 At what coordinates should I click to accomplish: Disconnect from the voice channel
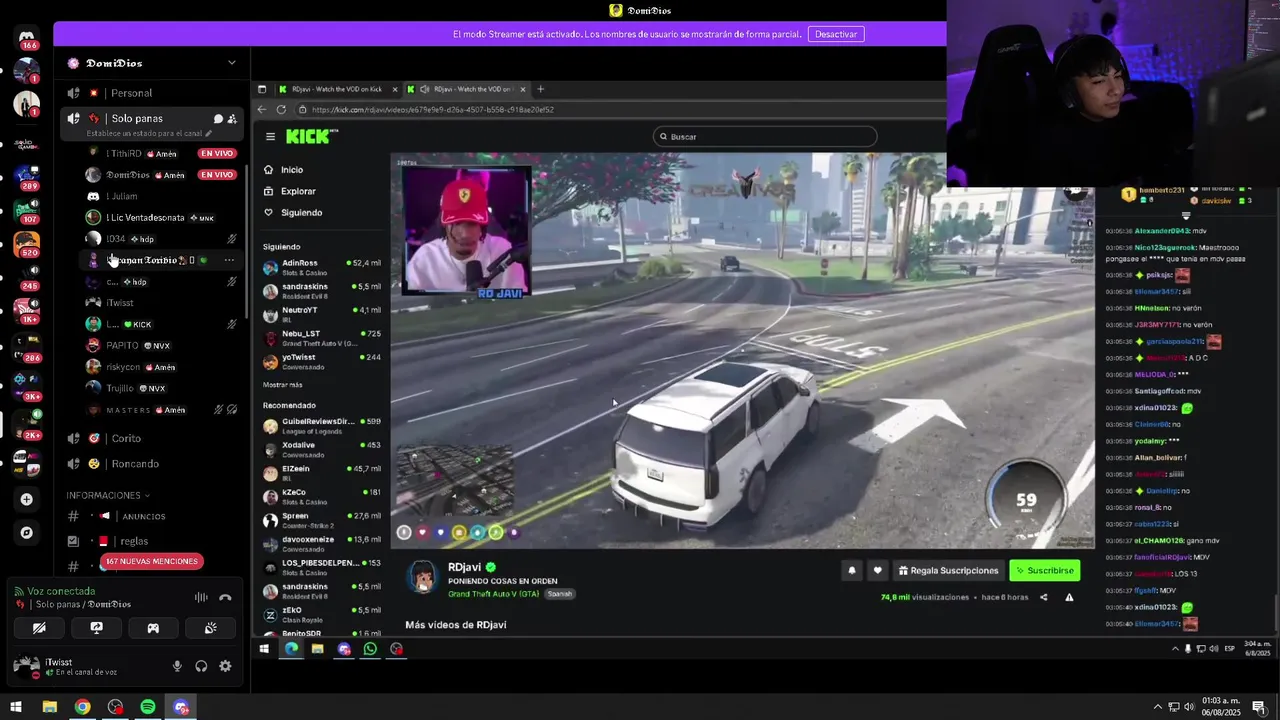pos(225,597)
